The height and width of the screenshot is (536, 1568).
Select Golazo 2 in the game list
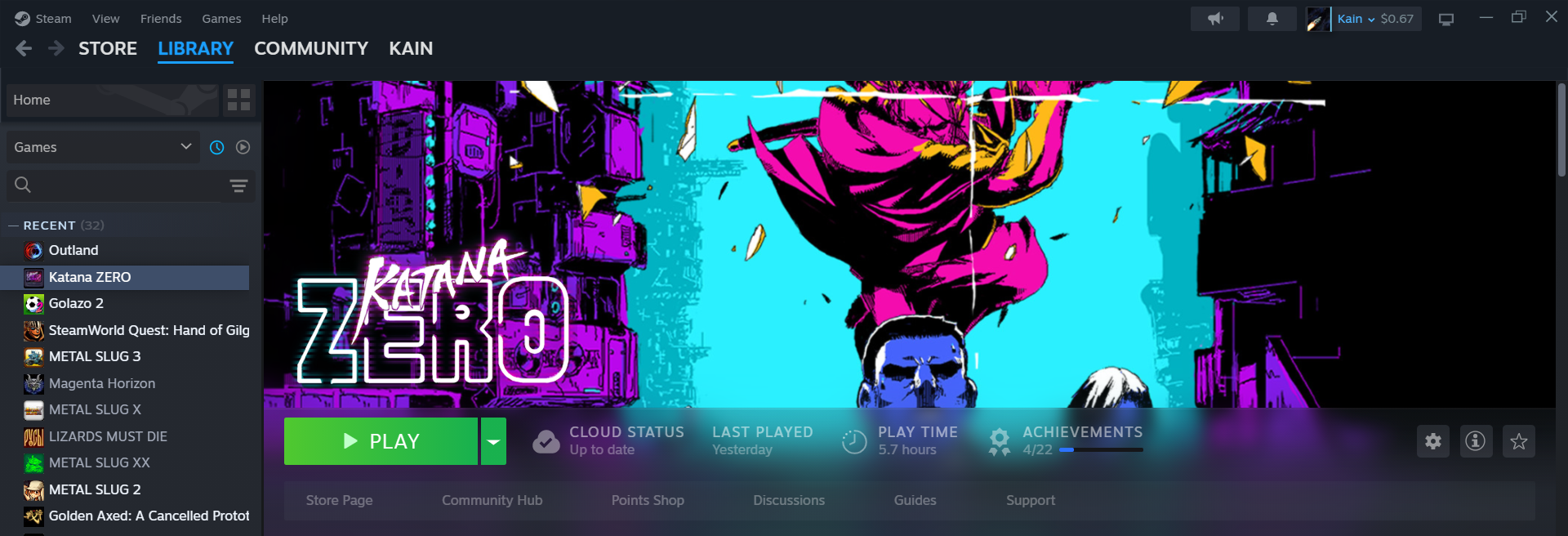pyautogui.click(x=126, y=303)
